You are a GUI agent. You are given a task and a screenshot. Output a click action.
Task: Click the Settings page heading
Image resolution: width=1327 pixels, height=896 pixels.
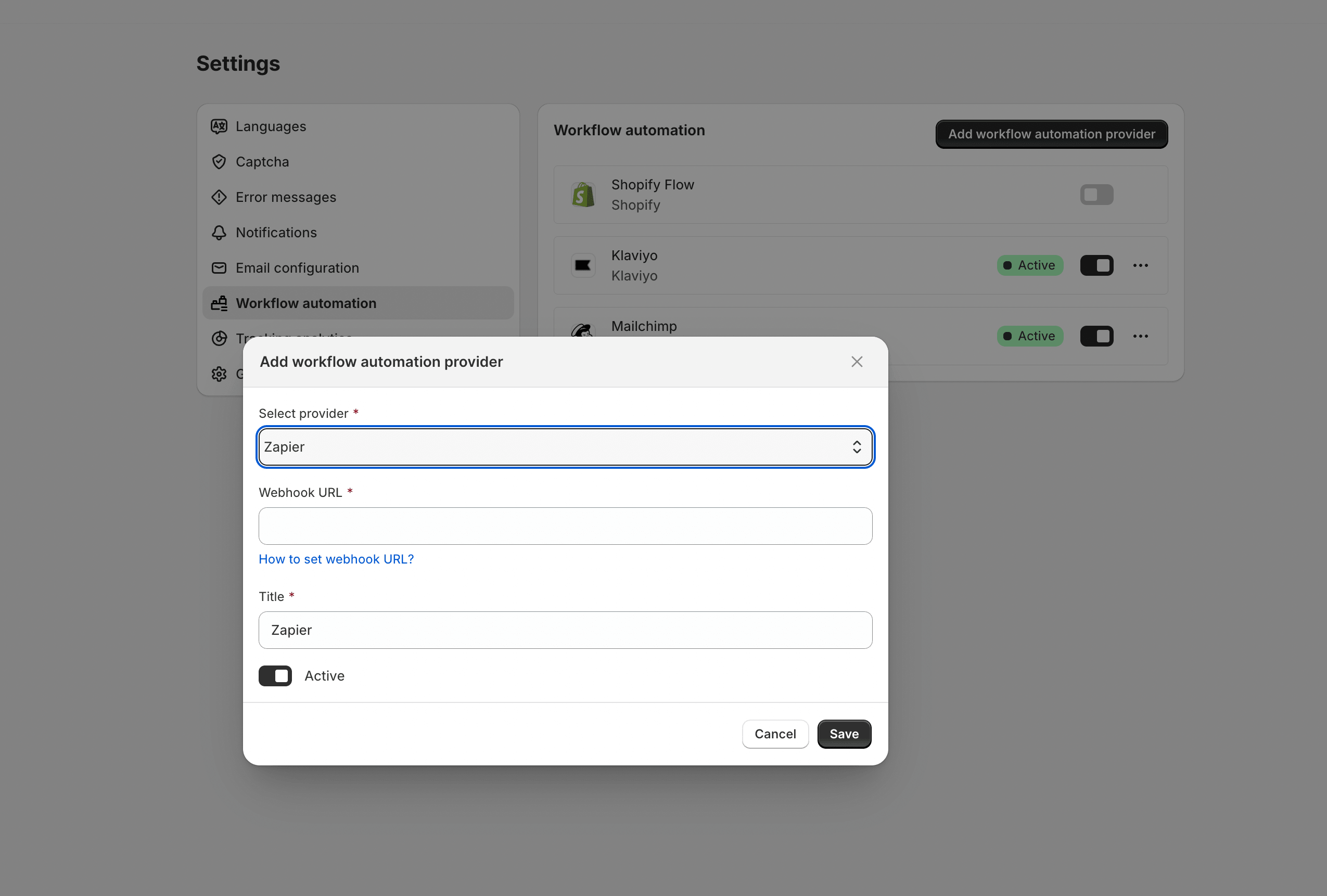[x=238, y=63]
